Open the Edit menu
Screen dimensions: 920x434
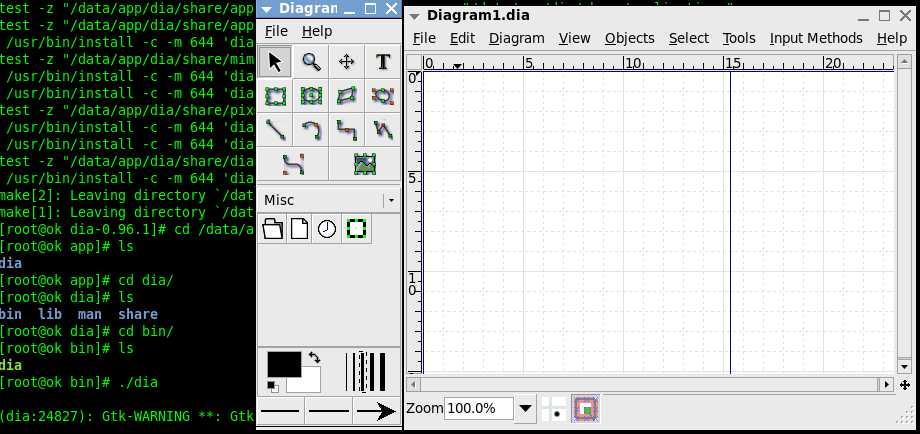(462, 38)
